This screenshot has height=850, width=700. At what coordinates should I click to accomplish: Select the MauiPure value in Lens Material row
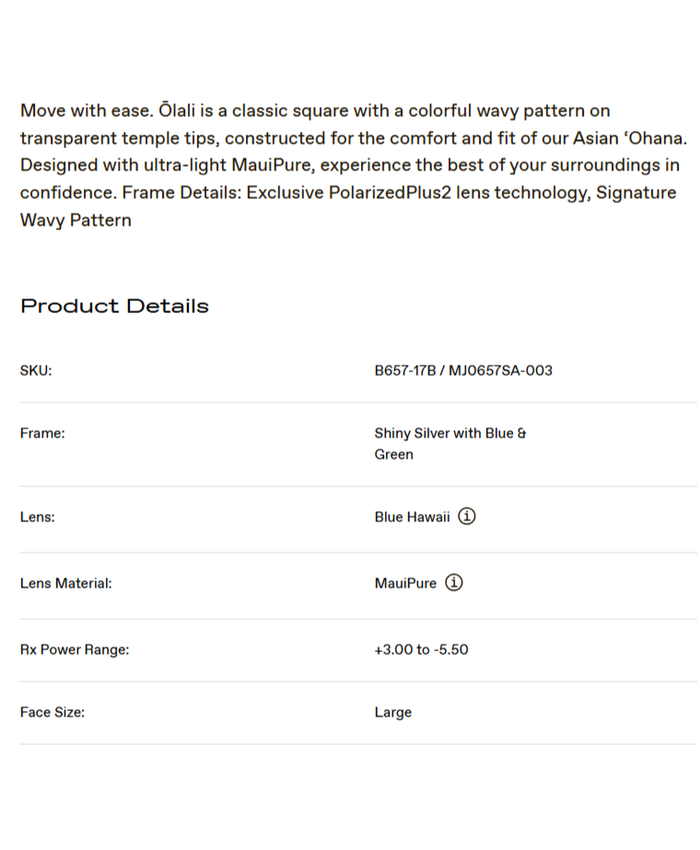[405, 583]
